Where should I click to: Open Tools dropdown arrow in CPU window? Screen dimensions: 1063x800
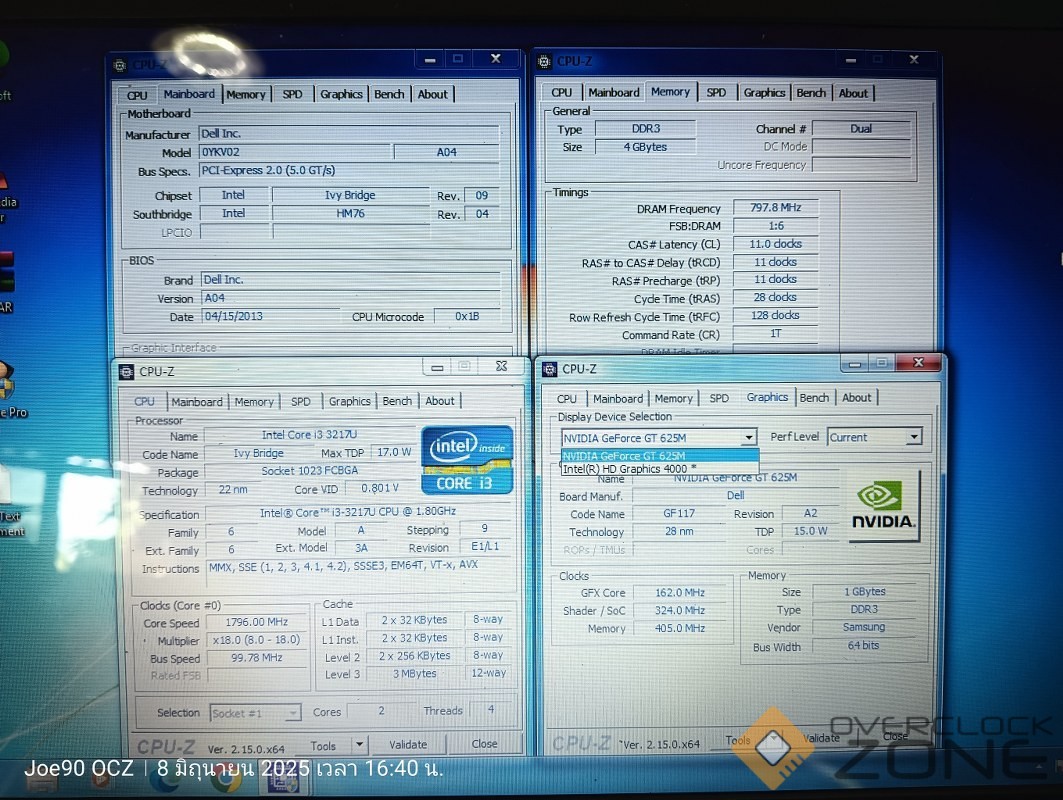point(358,745)
